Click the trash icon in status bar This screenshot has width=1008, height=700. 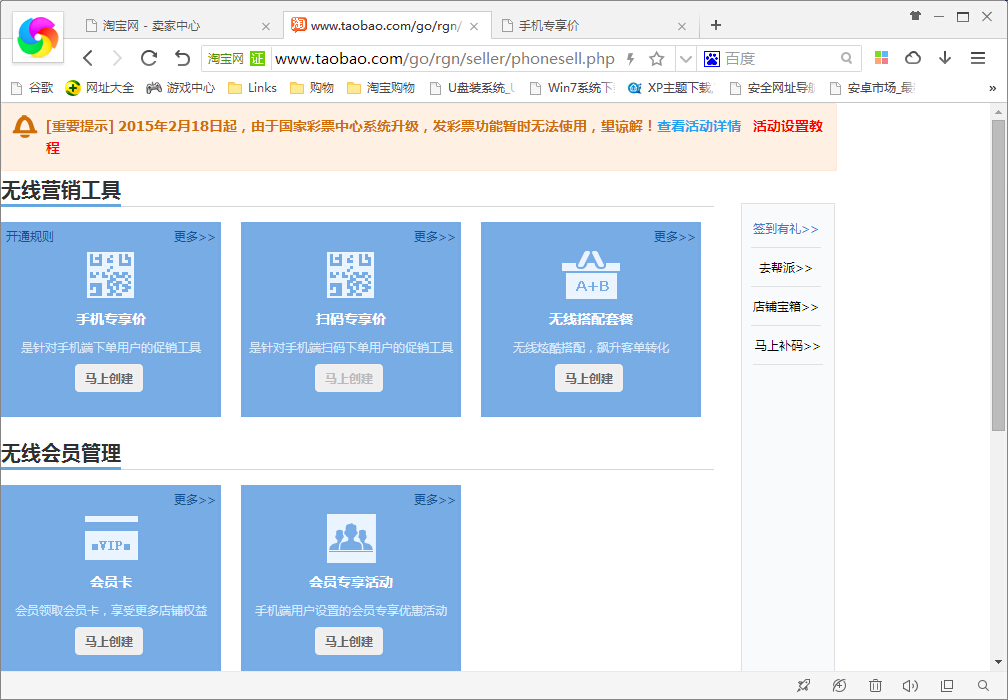876,686
